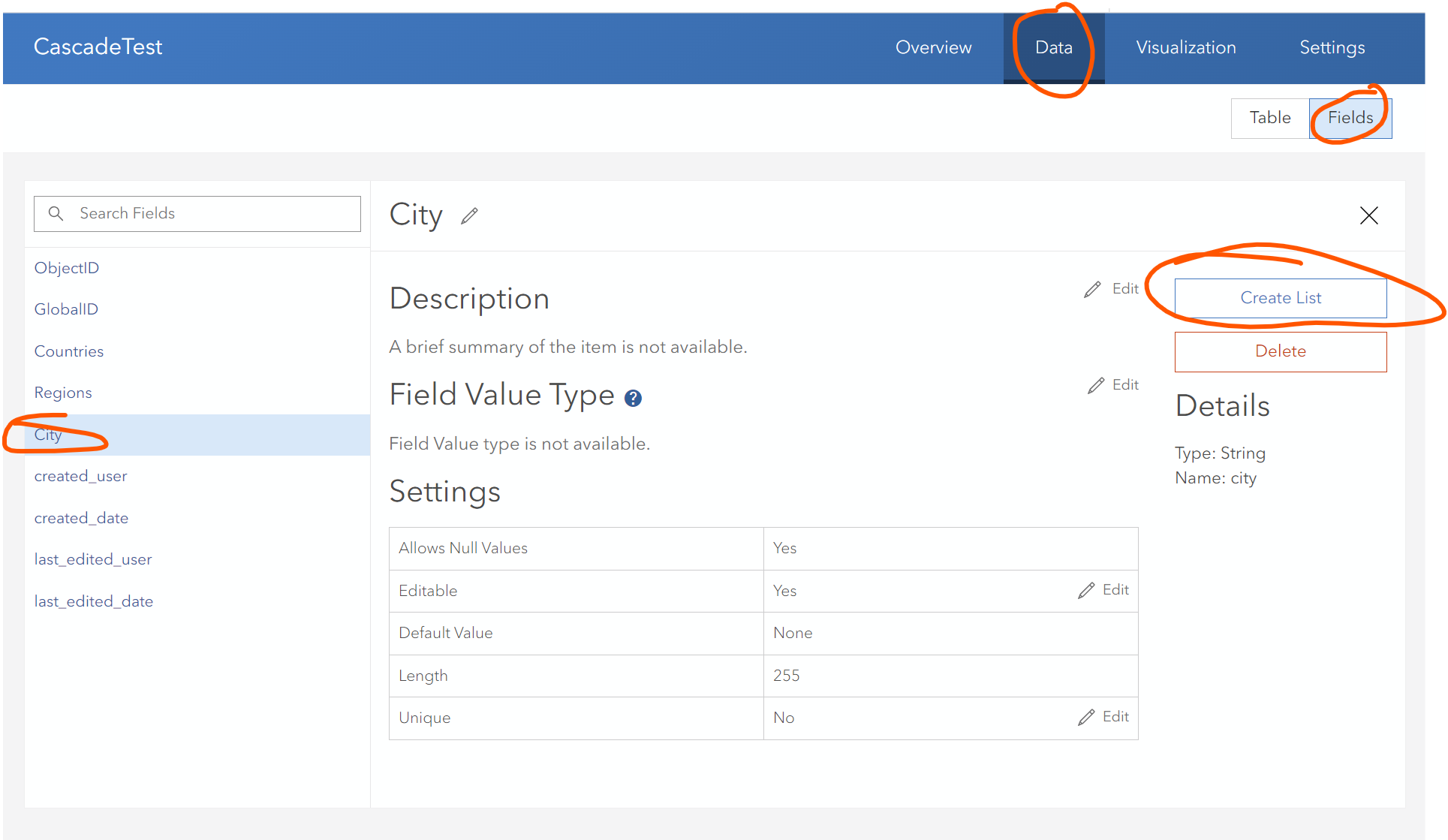
Task: Click inside the Search Fields box
Action: click(195, 213)
